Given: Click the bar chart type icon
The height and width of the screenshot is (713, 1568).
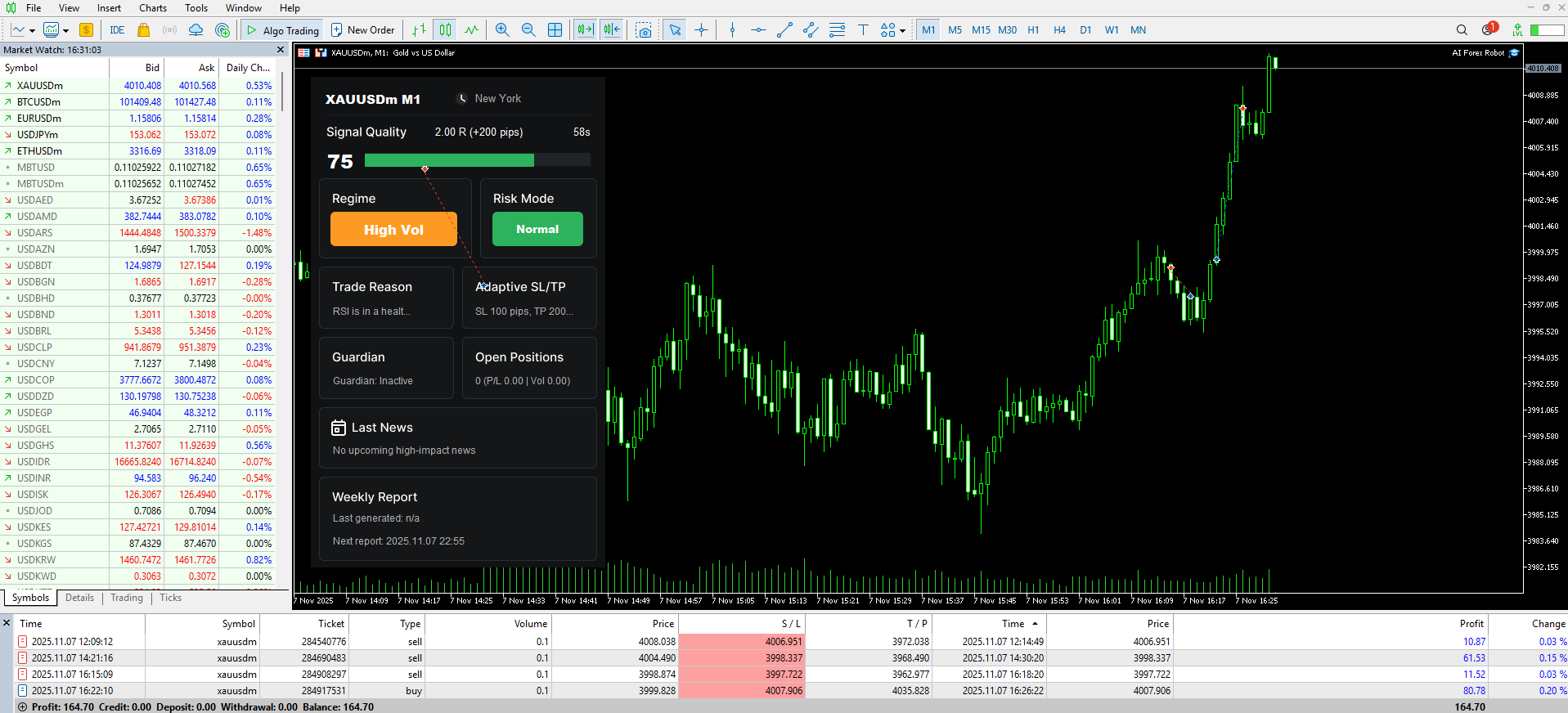Looking at the screenshot, I should point(419,30).
